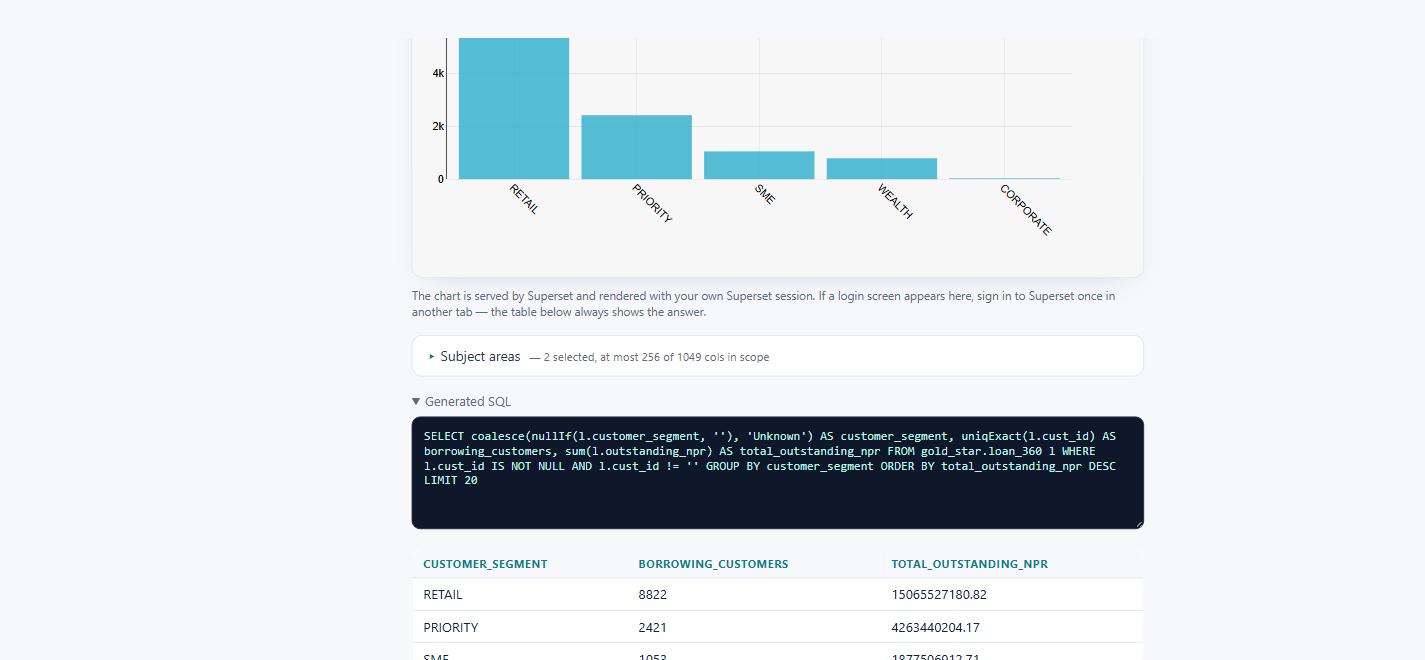Click the CUSTOMER_SEGMENT column header
Viewport: 1425px width, 660px height.
pos(485,564)
